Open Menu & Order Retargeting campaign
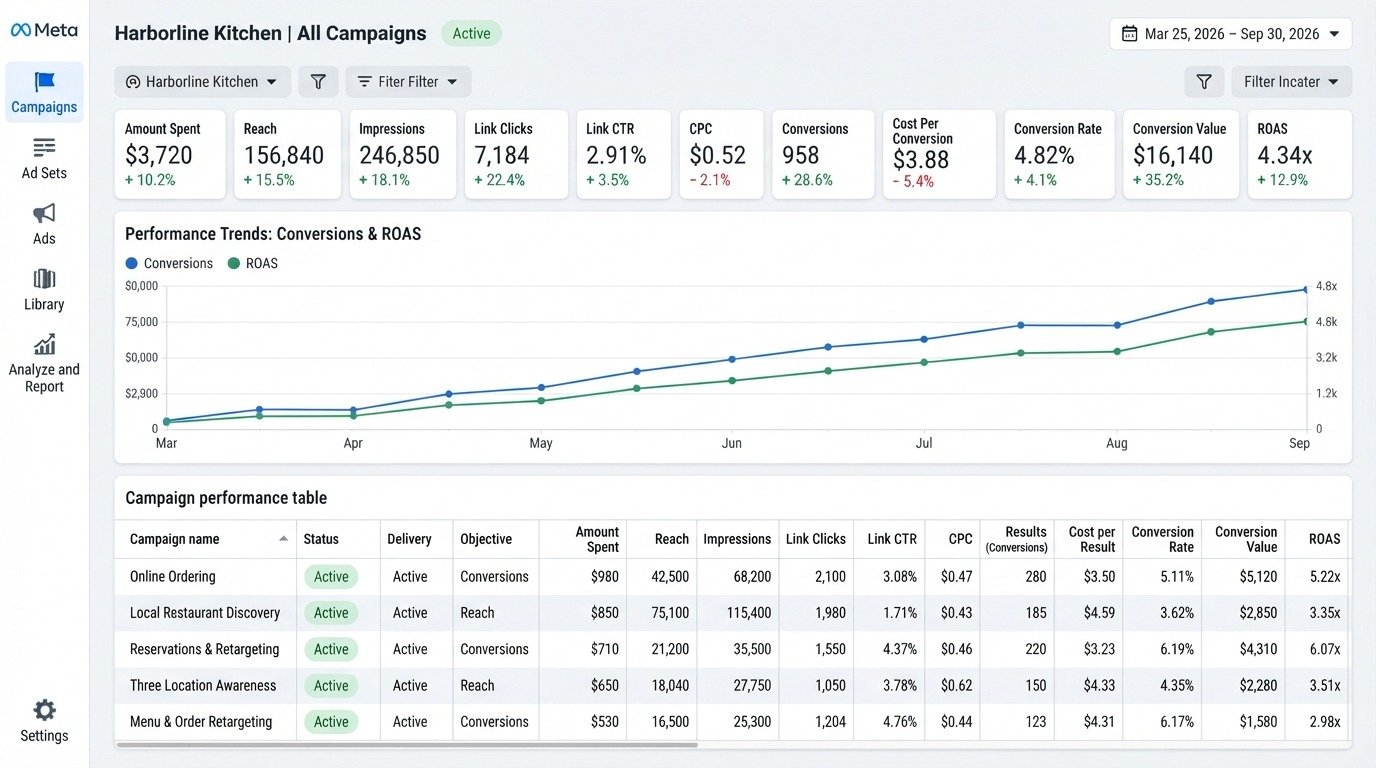 pyautogui.click(x=201, y=722)
